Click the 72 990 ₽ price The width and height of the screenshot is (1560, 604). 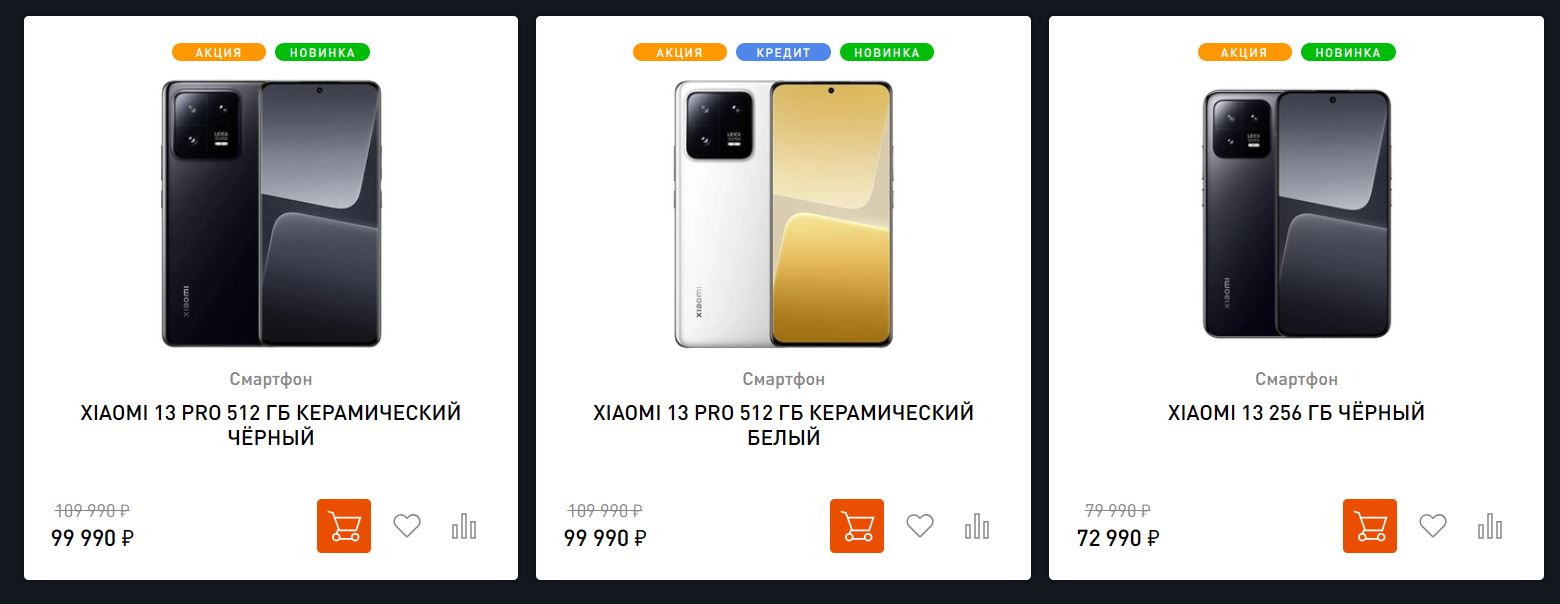[x=1118, y=538]
